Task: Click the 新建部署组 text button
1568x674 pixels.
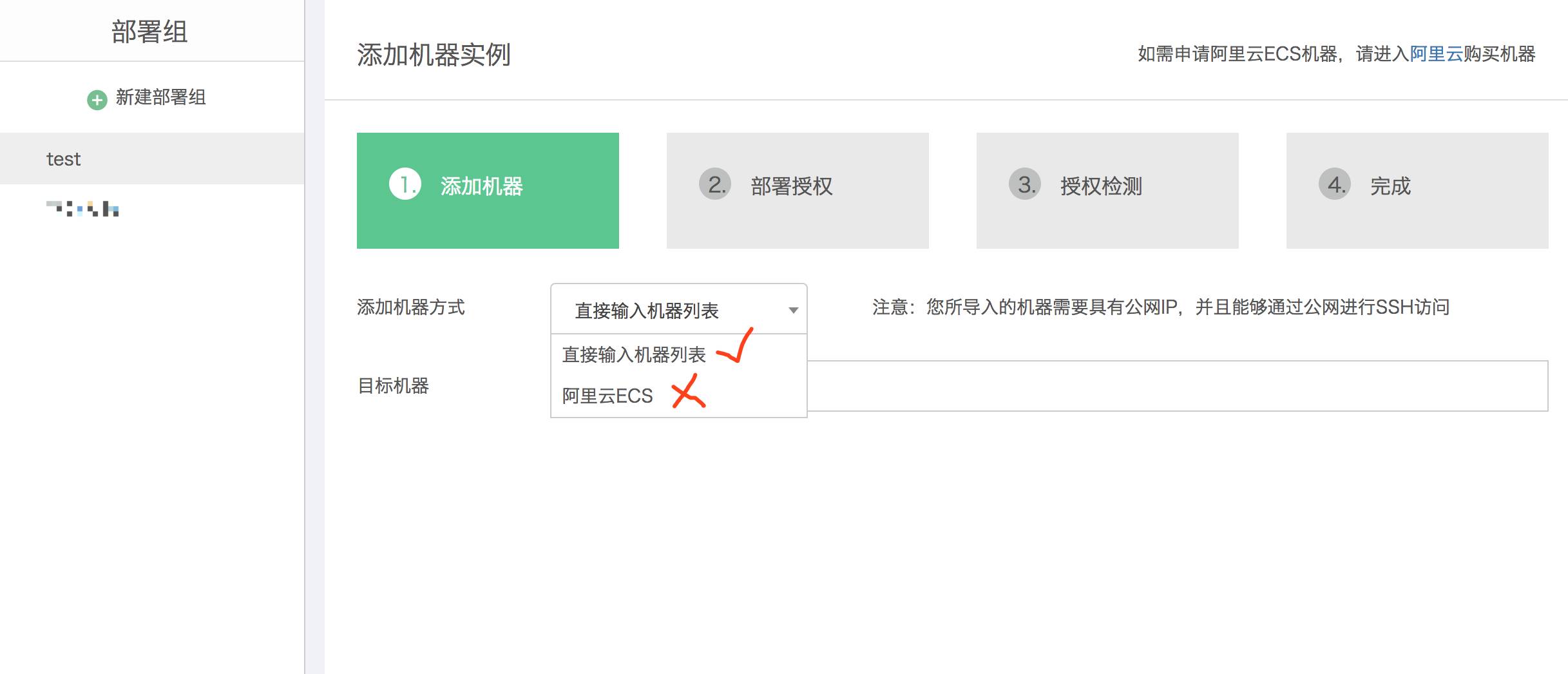Action: point(160,97)
